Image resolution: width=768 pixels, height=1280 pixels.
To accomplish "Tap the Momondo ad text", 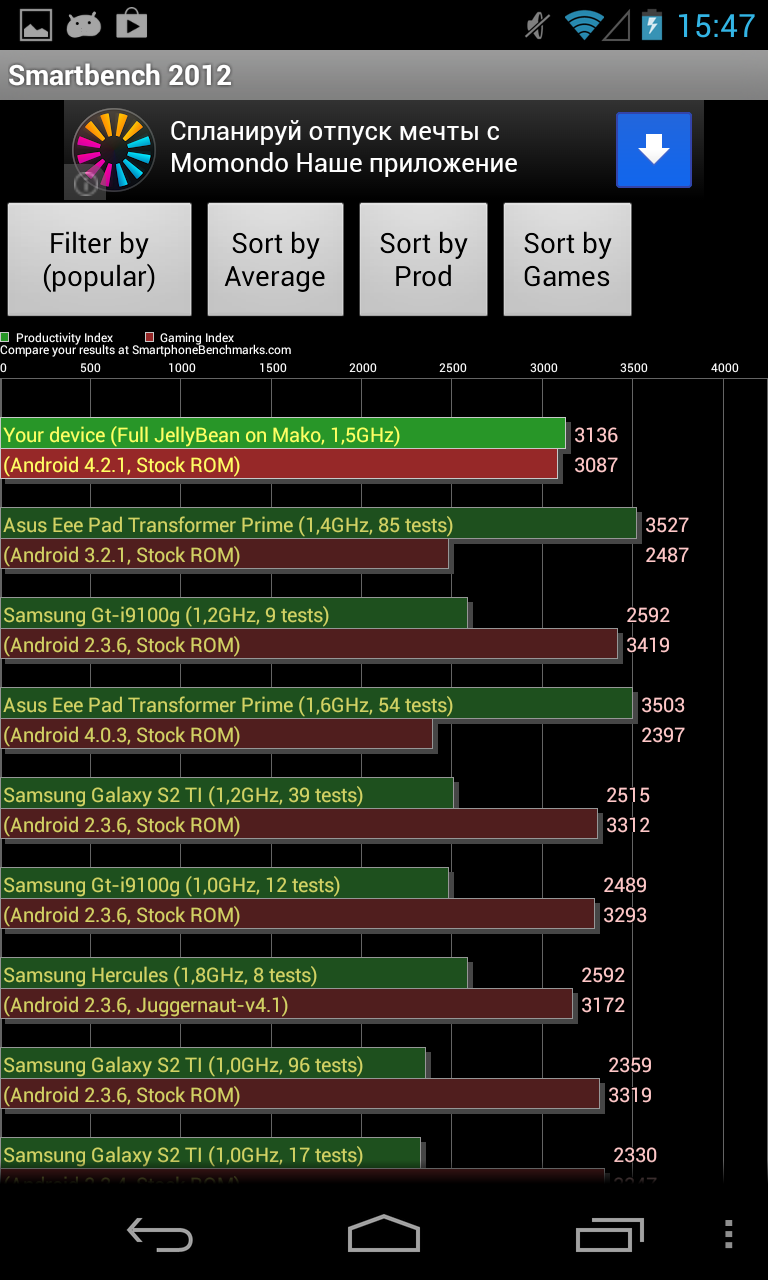I will (345, 147).
